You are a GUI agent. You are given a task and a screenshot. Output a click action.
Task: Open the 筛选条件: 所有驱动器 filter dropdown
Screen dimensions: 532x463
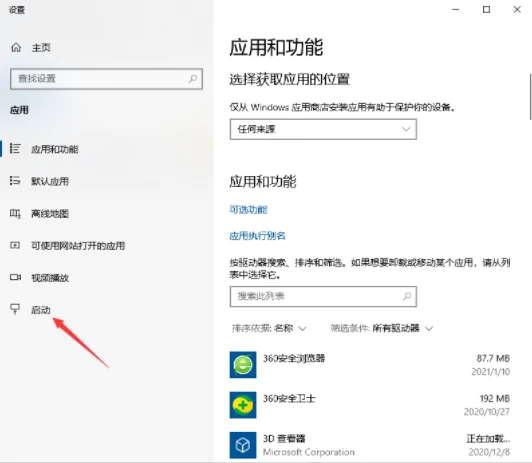[x=382, y=328]
